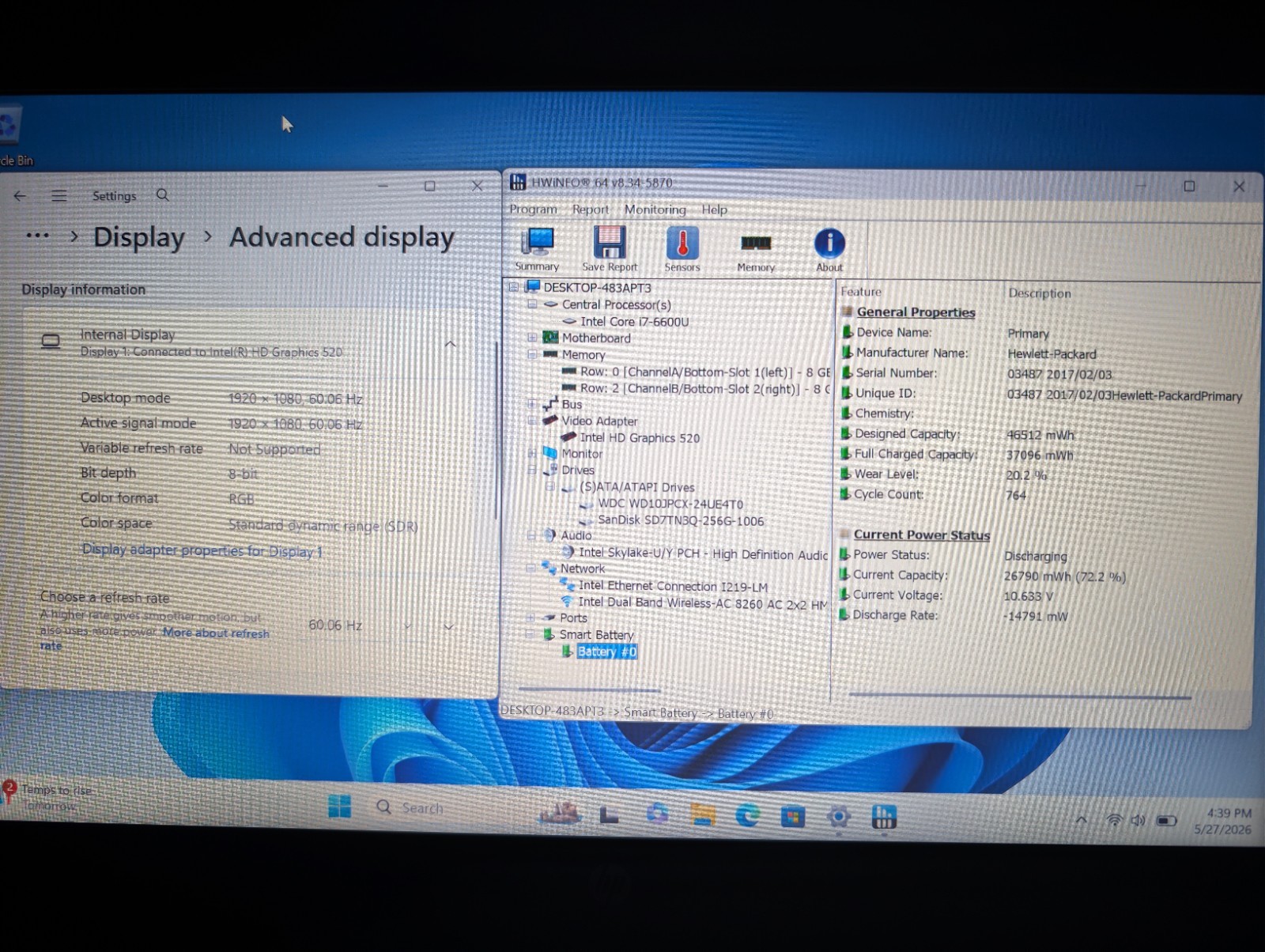Click the Motherboard chip icon

click(551, 338)
